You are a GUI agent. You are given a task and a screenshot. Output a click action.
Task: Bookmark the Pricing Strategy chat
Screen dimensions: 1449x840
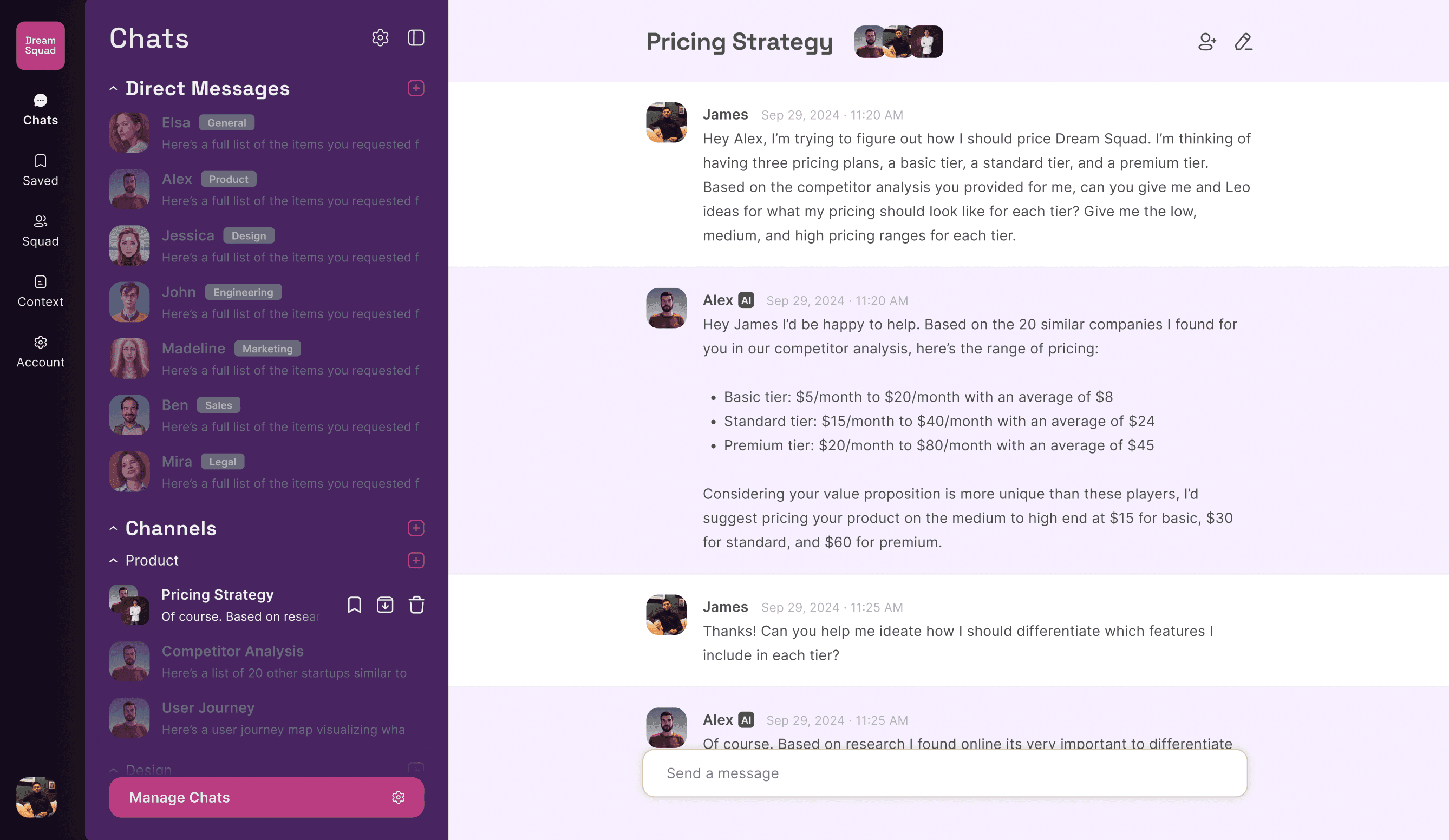pyautogui.click(x=354, y=605)
